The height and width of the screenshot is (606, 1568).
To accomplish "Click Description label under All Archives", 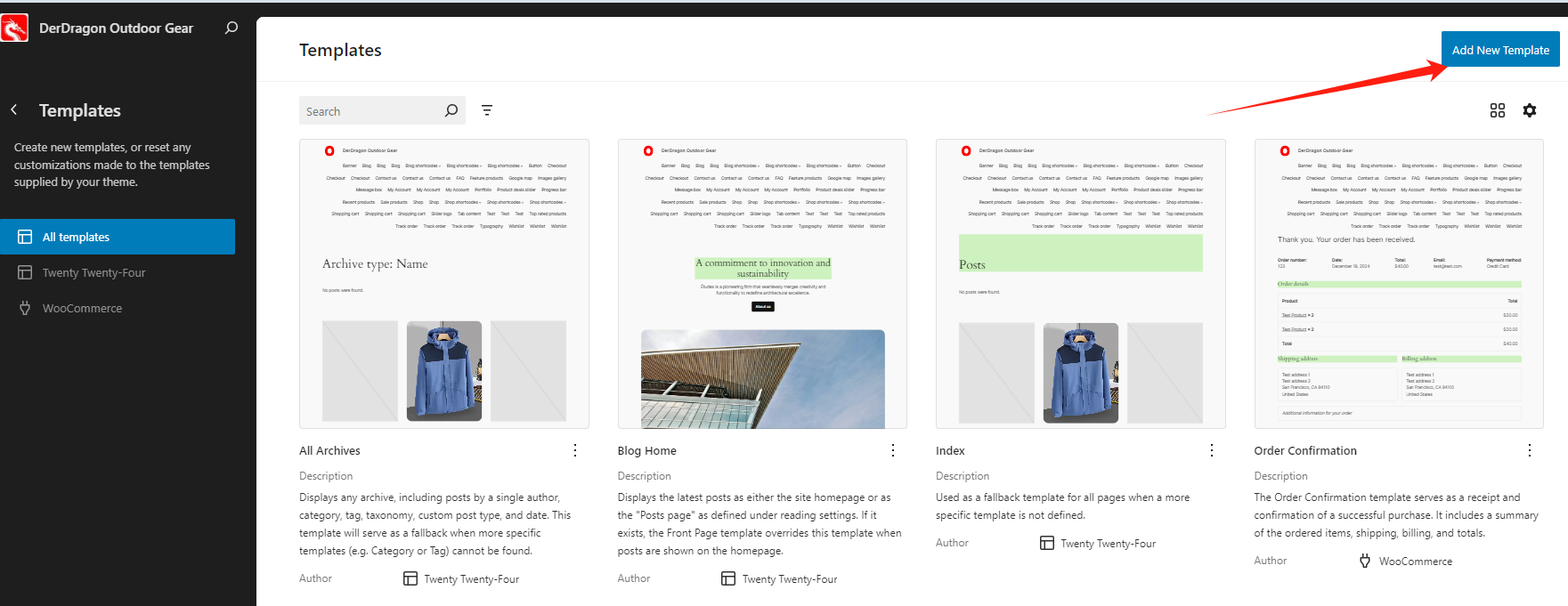I will click(x=326, y=476).
